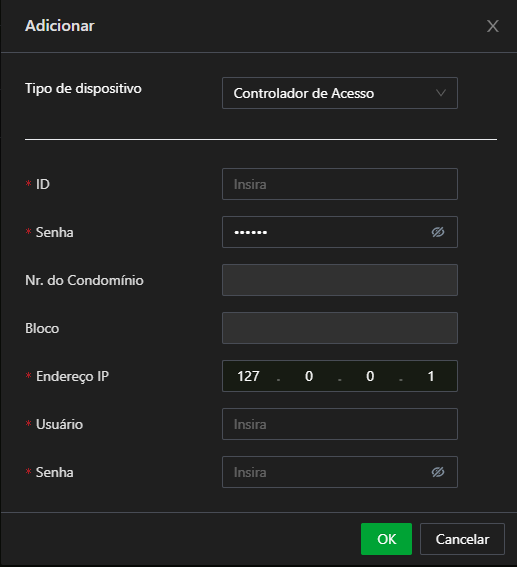This screenshot has width=517, height=567.
Task: Click the Nr. do Condomínio field
Action: tap(340, 280)
